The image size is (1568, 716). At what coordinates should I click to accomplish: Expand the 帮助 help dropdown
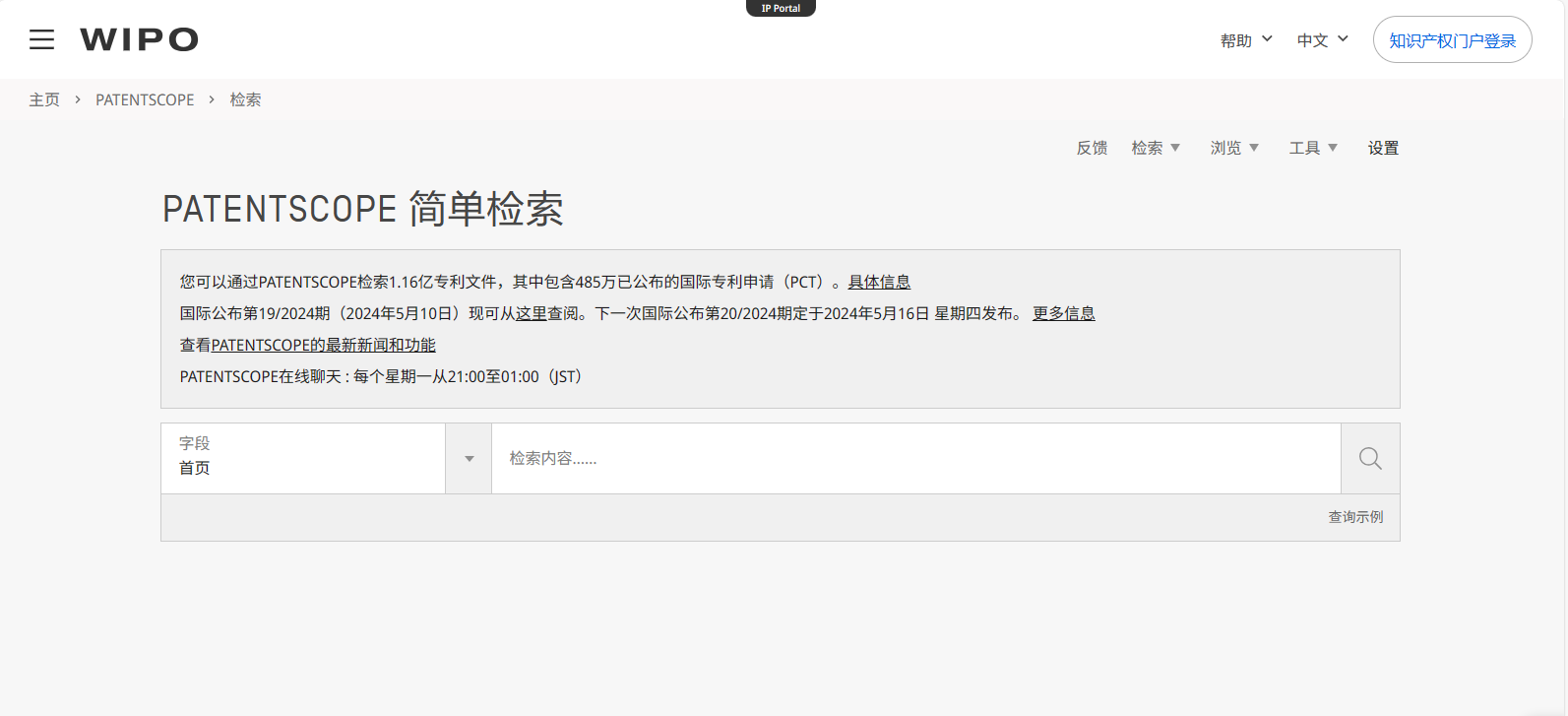coord(1246,40)
